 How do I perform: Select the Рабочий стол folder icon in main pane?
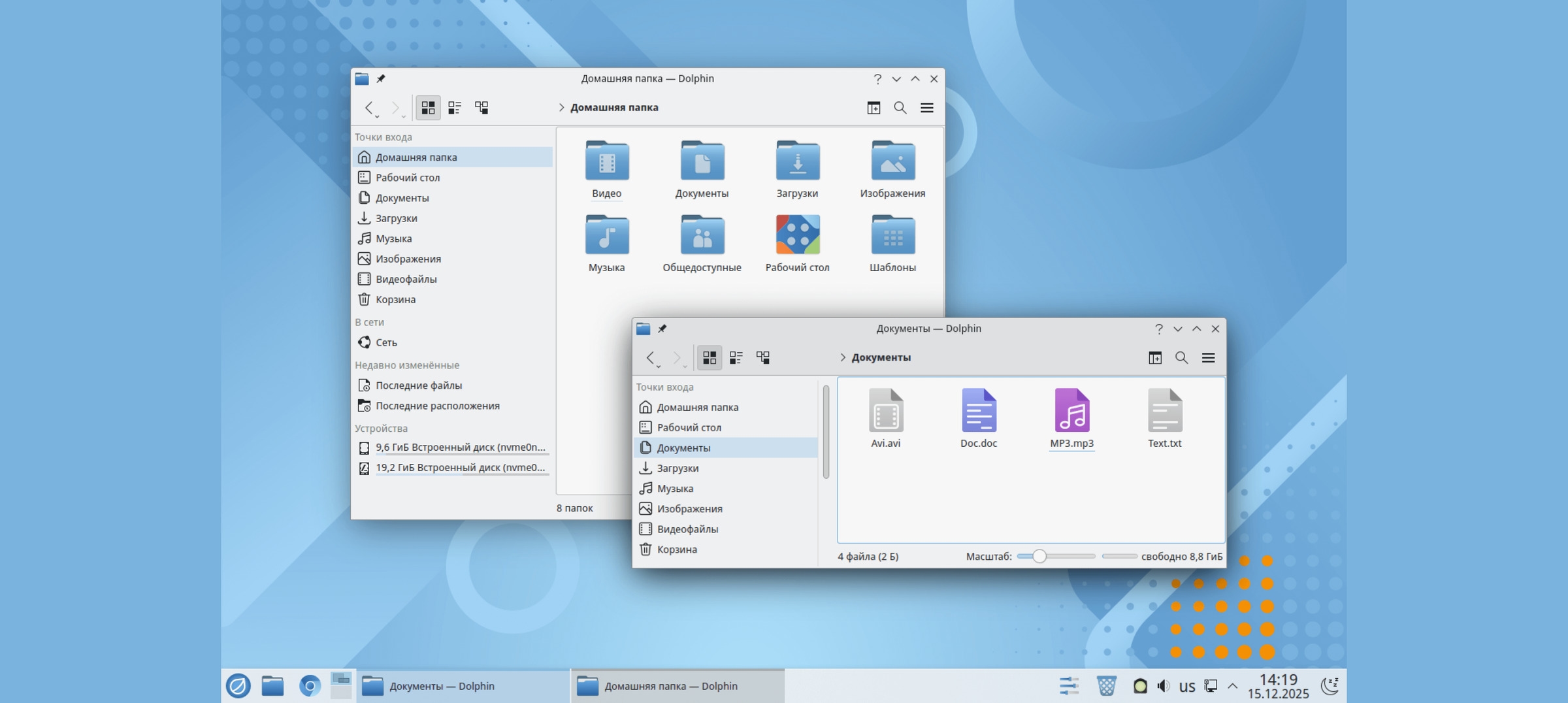798,243
